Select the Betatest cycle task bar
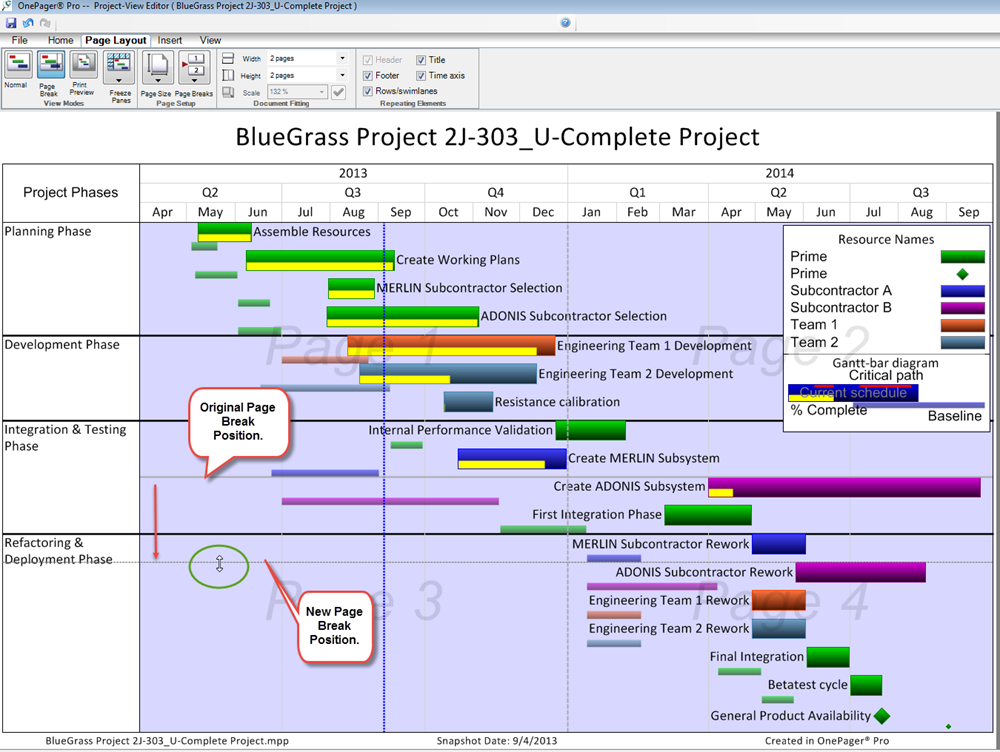 [x=866, y=685]
